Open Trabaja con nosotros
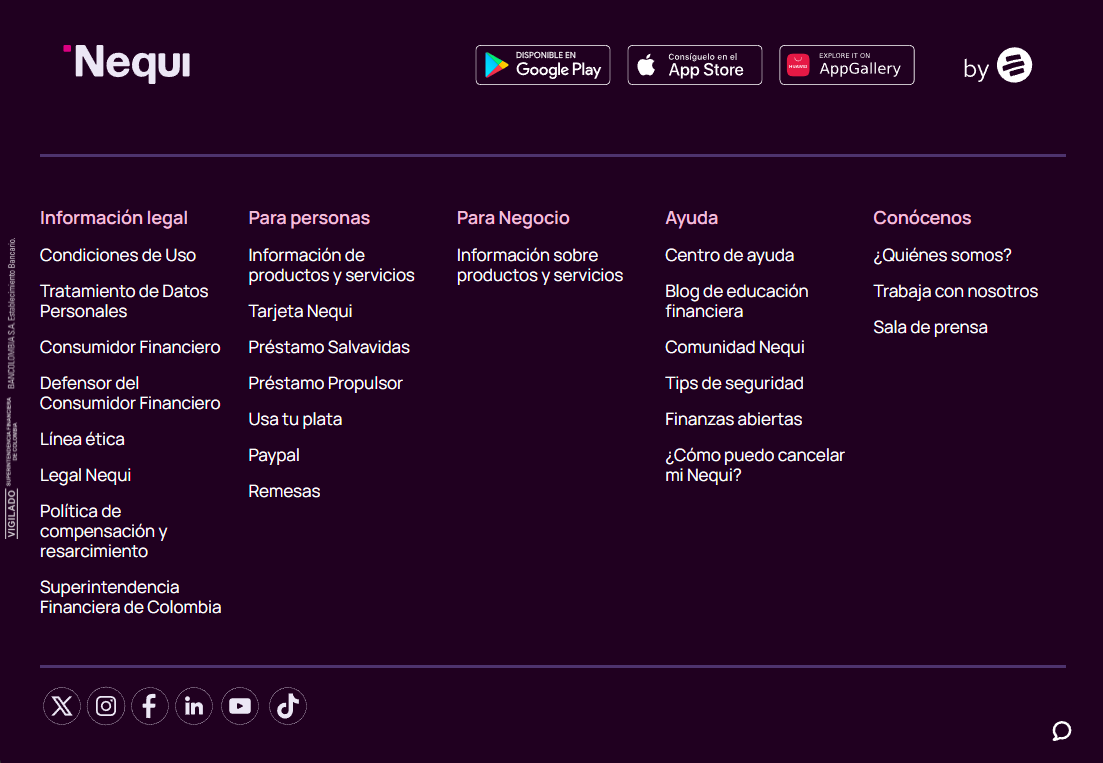This screenshot has width=1103, height=763. 955,291
